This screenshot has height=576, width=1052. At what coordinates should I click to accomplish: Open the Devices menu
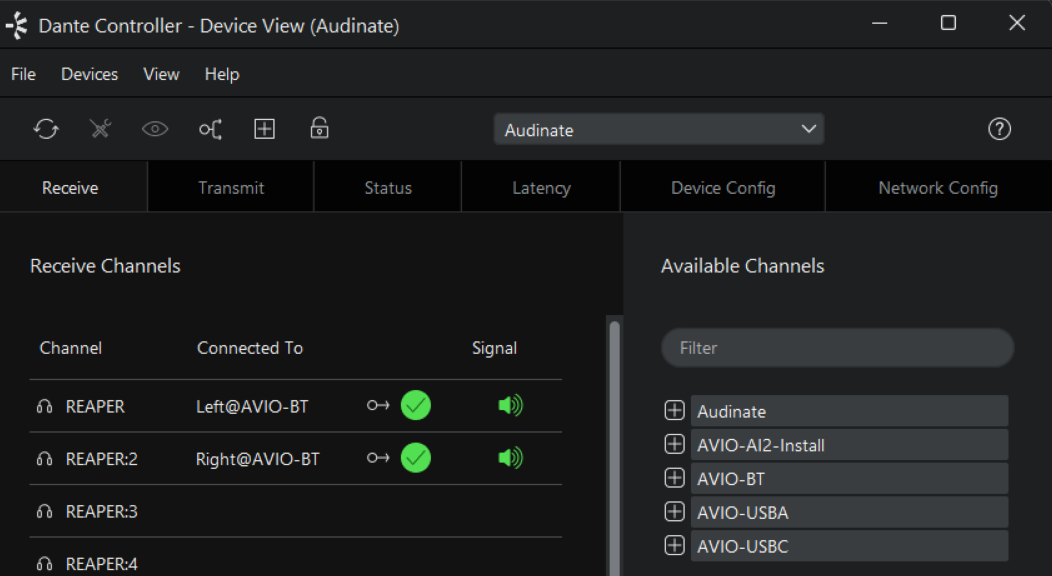click(x=89, y=74)
